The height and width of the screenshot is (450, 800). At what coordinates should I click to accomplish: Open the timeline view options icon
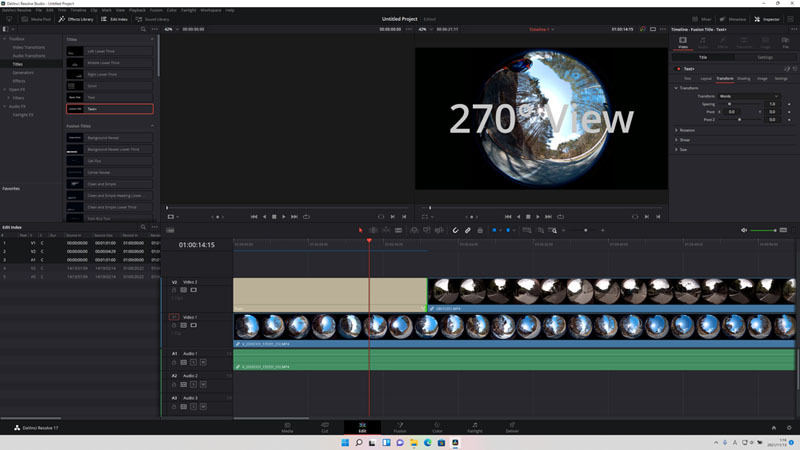pos(170,231)
